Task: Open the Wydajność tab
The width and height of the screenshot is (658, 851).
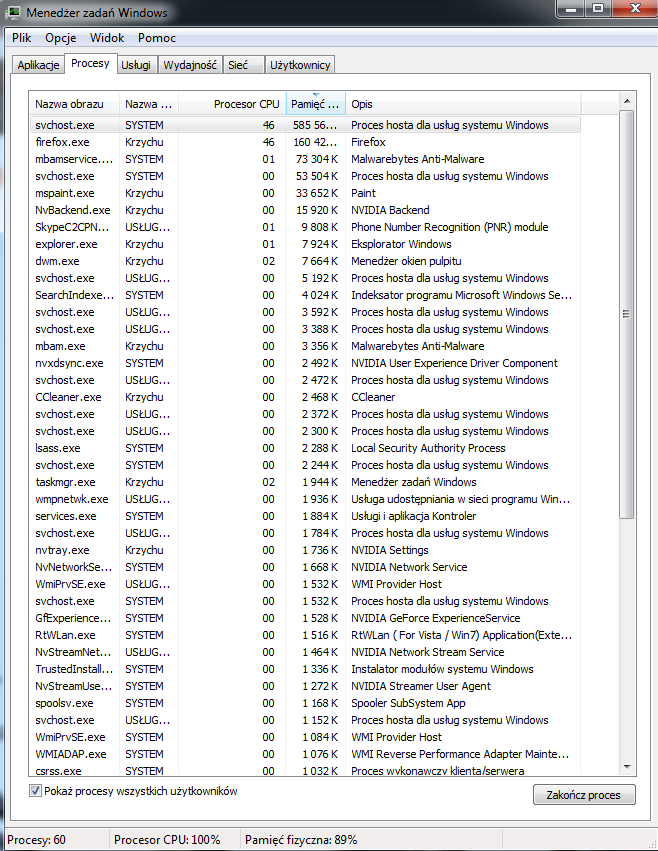Action: 190,65
